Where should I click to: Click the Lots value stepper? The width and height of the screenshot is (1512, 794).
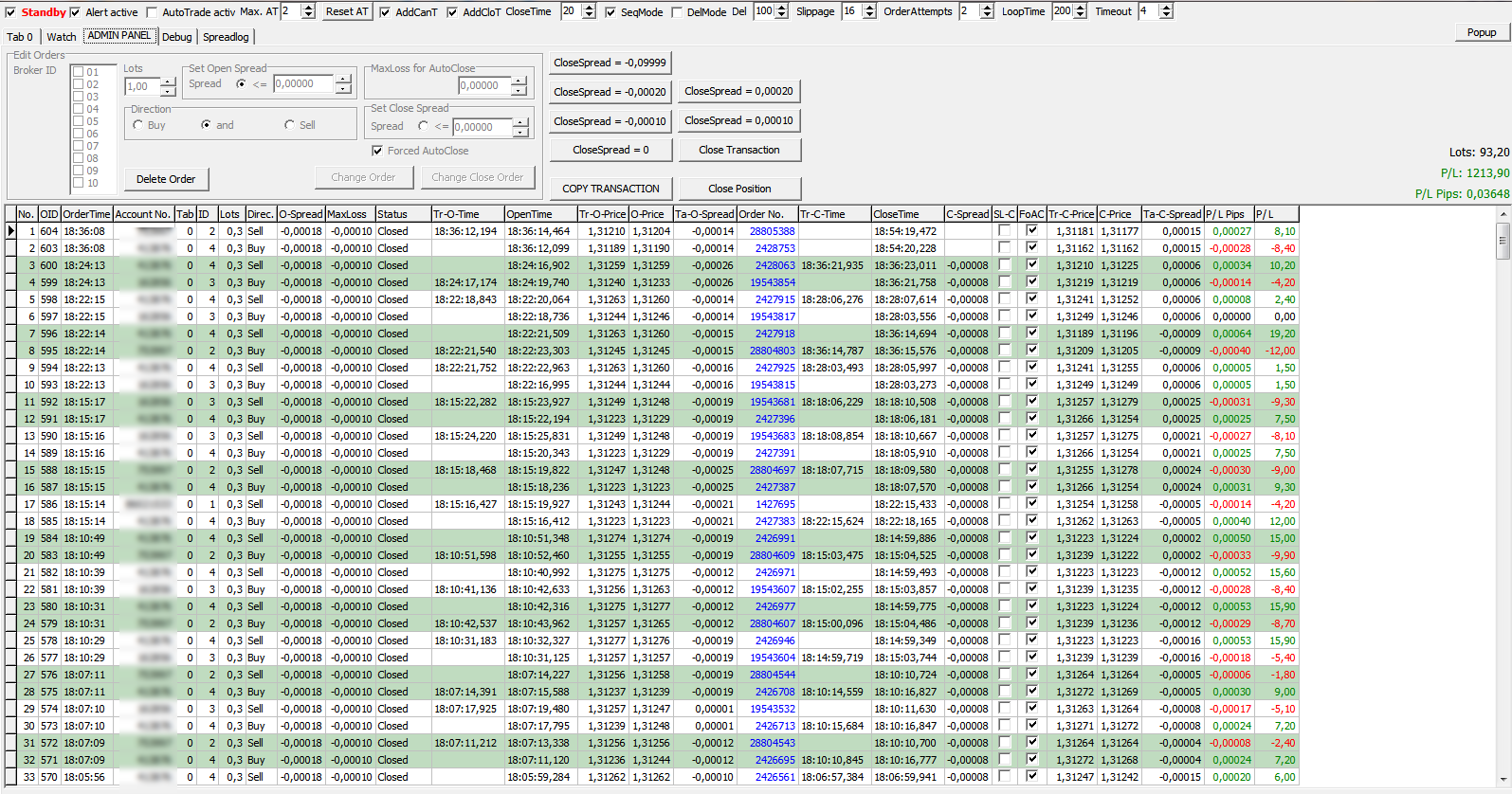click(x=169, y=86)
